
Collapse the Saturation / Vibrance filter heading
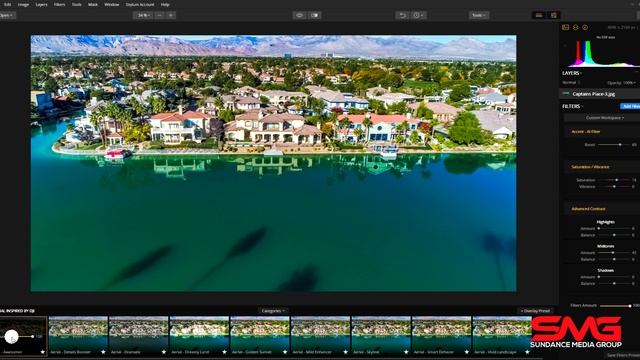click(590, 167)
